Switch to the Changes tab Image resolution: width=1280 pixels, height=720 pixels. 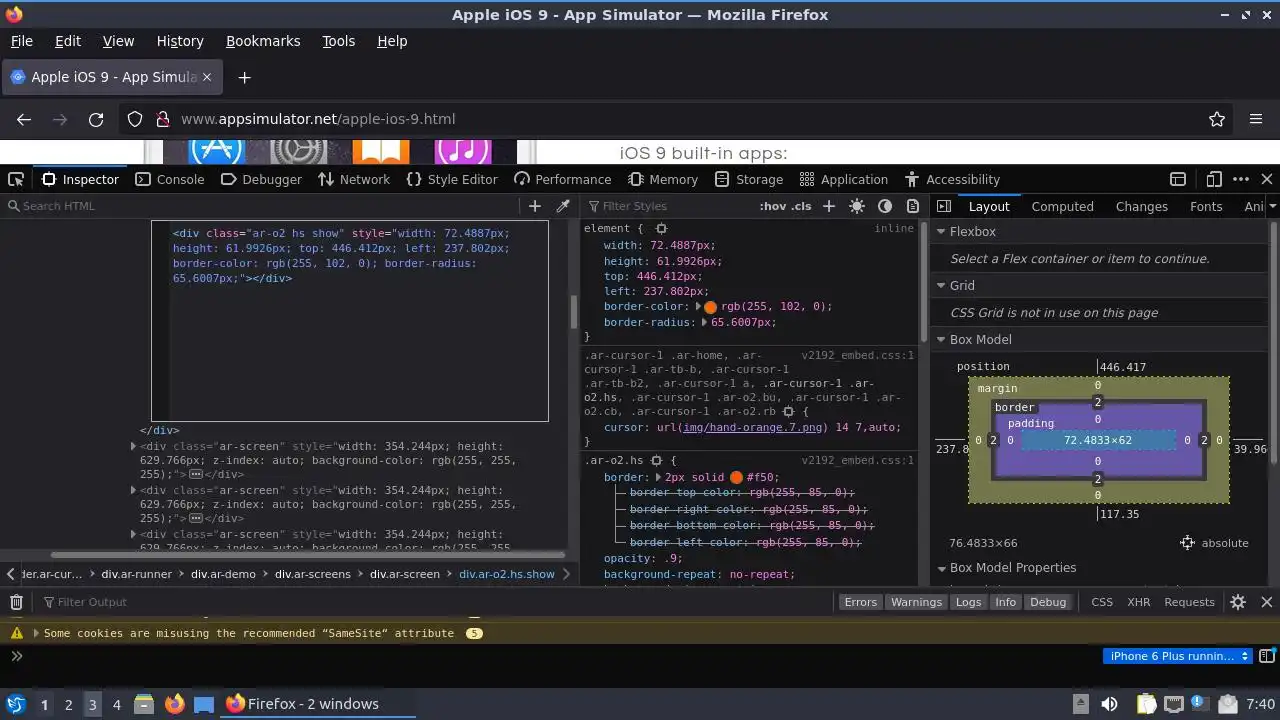pos(1141,206)
